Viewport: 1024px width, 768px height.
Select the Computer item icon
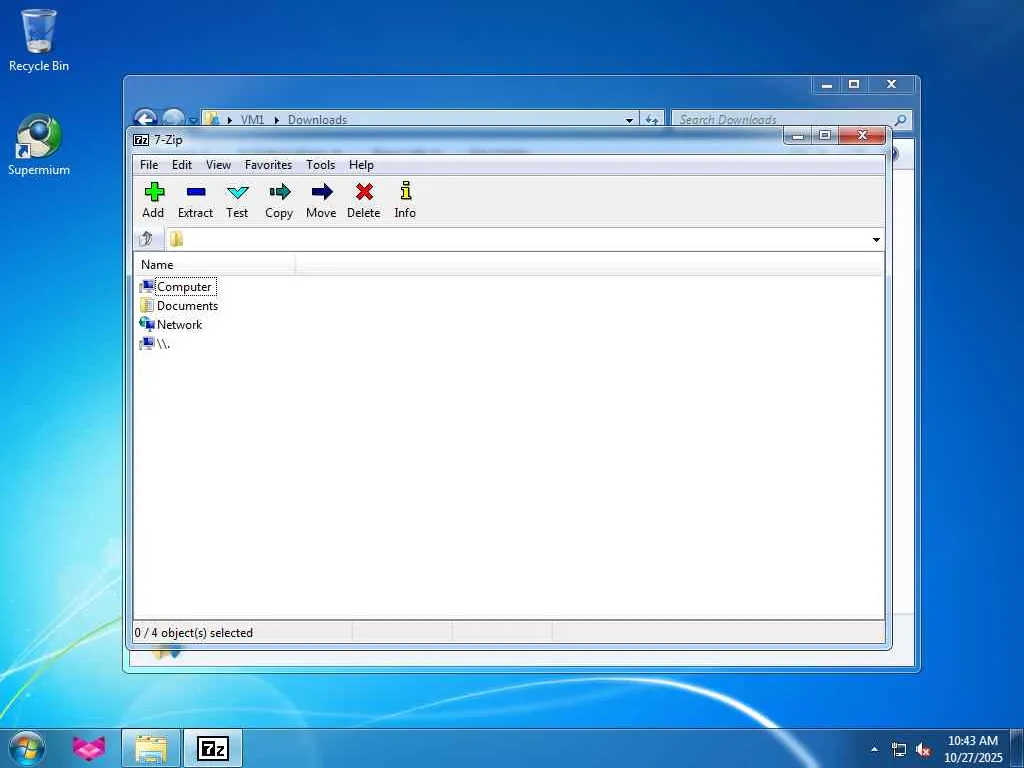tap(146, 287)
